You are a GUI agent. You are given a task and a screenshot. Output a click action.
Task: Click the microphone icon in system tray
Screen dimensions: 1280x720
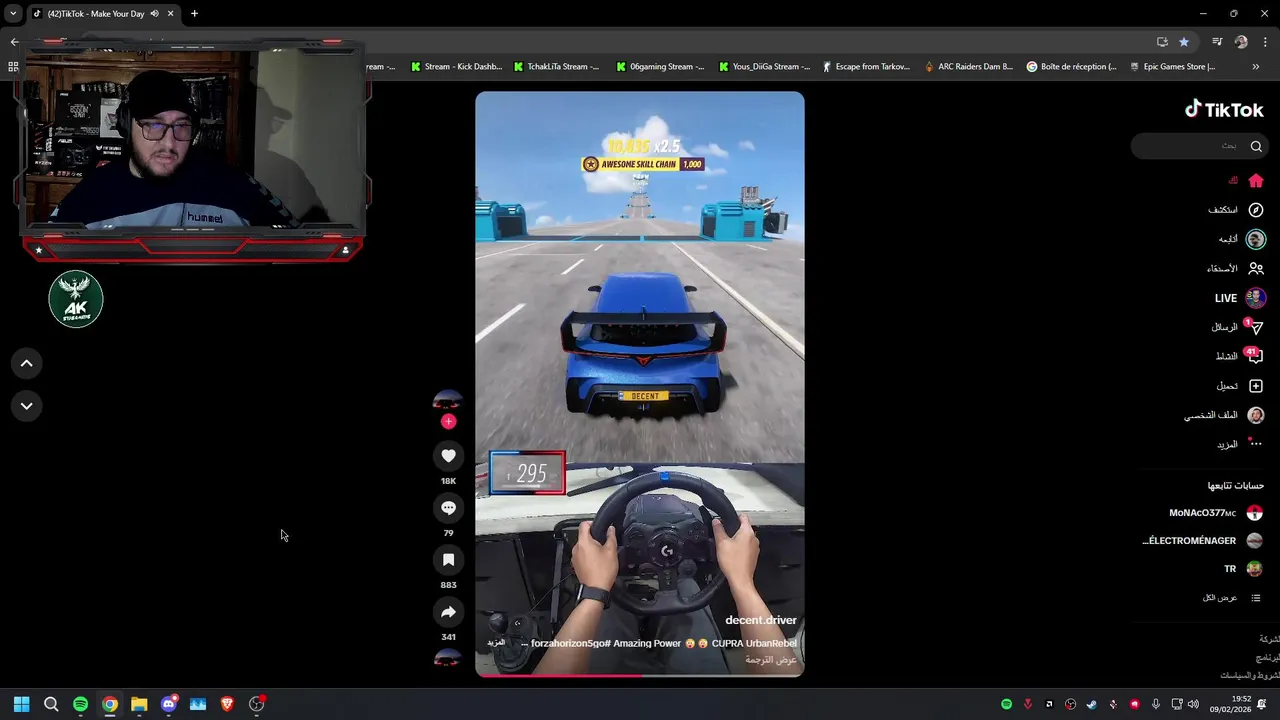tap(1156, 704)
